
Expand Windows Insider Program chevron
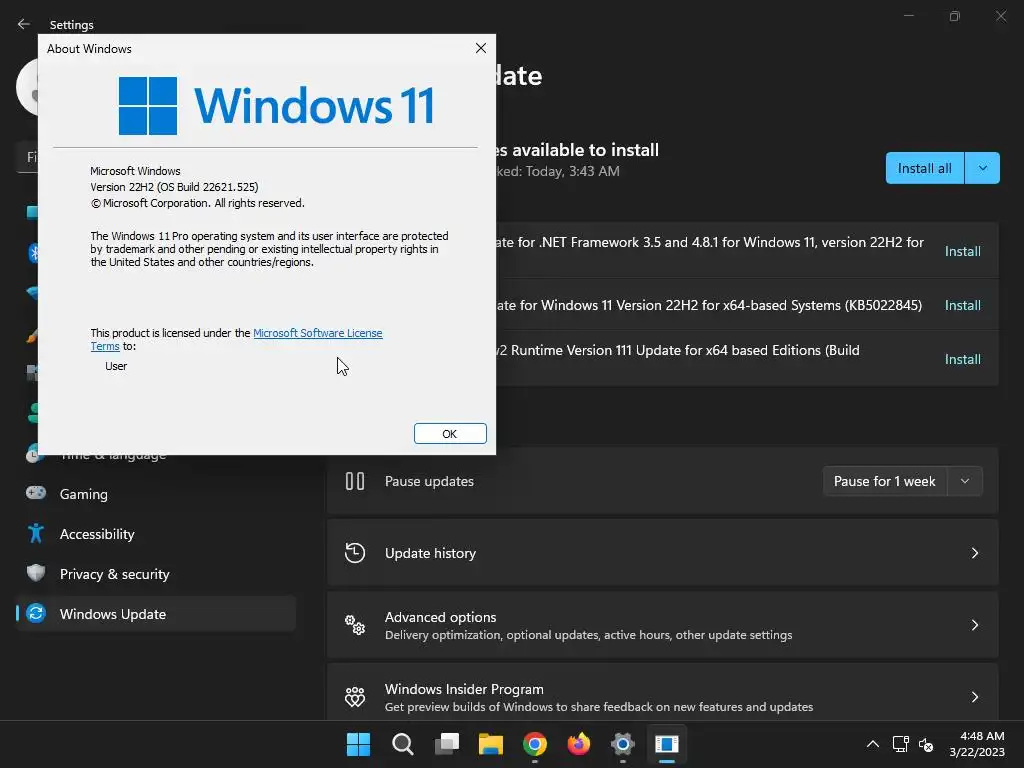pos(974,697)
